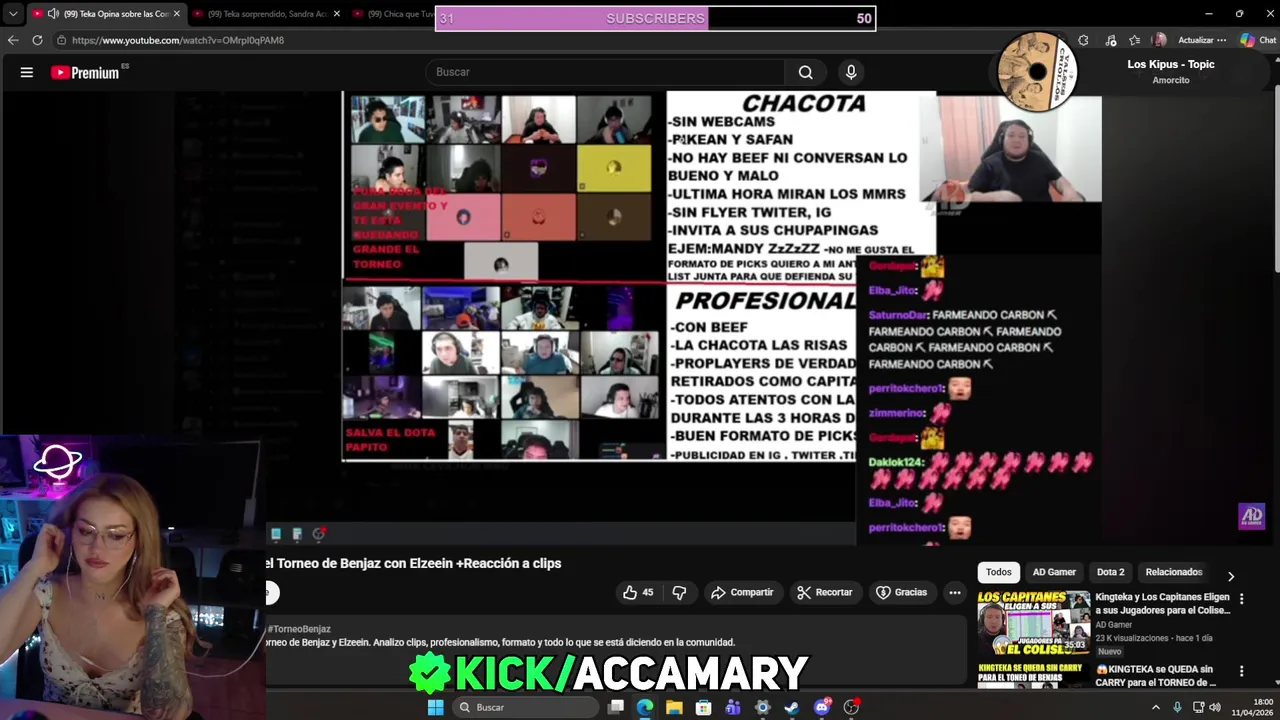Open File Explorer from taskbar
Viewport: 1280px width, 720px height.
tap(674, 707)
